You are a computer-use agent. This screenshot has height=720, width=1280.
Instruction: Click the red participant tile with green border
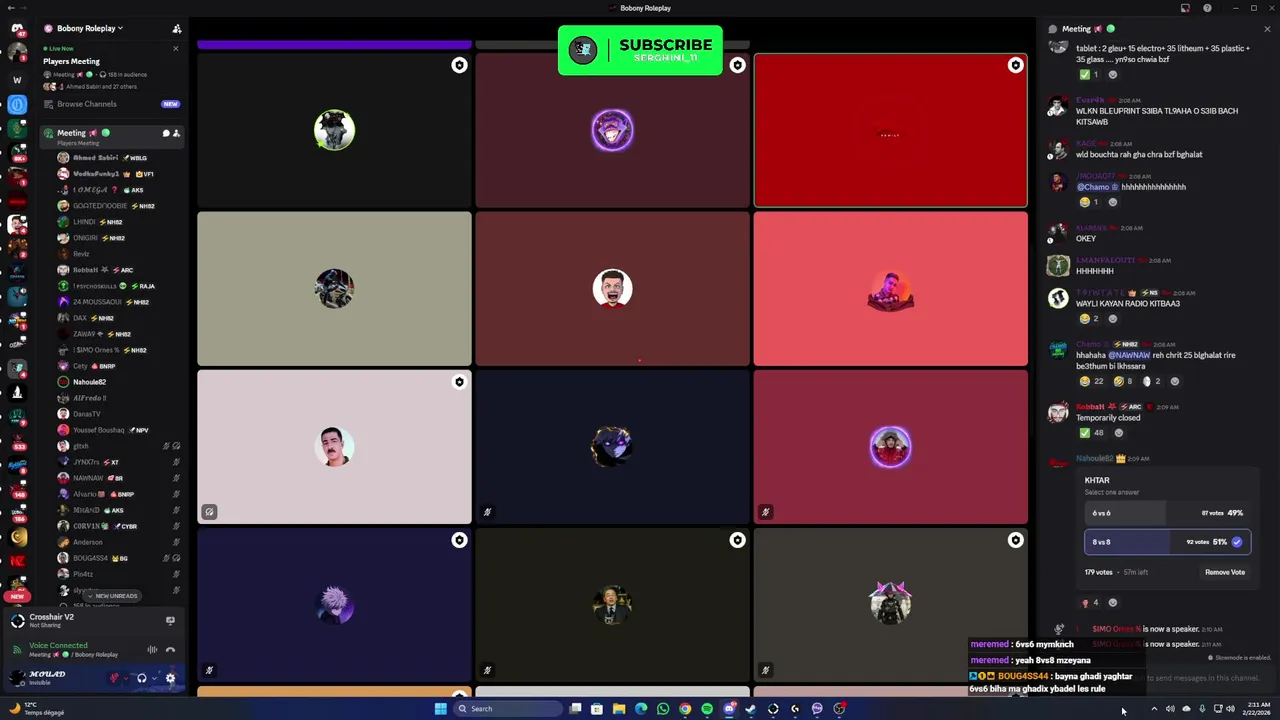890,131
